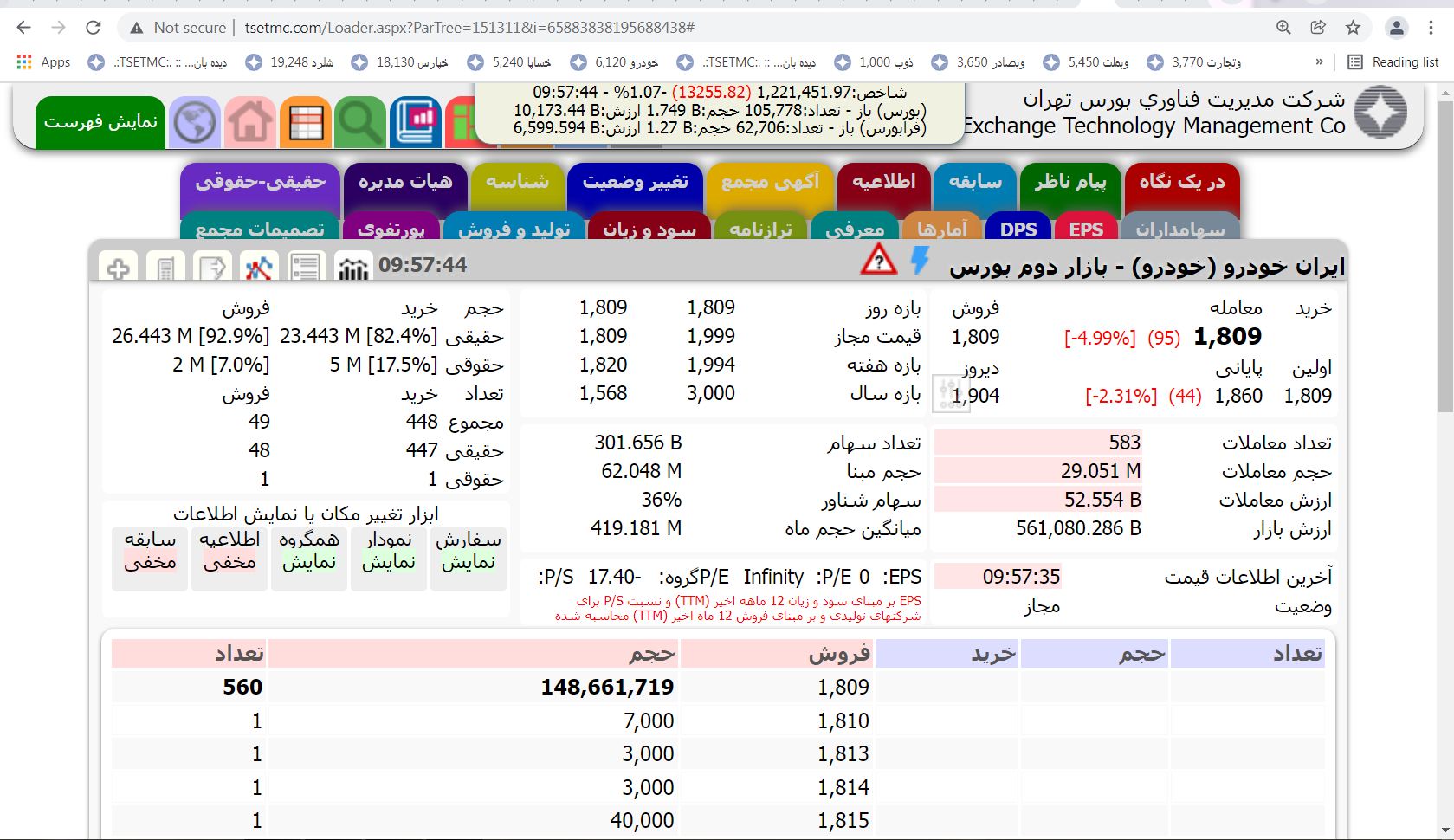Click the red warning triangle question icon

point(878,260)
